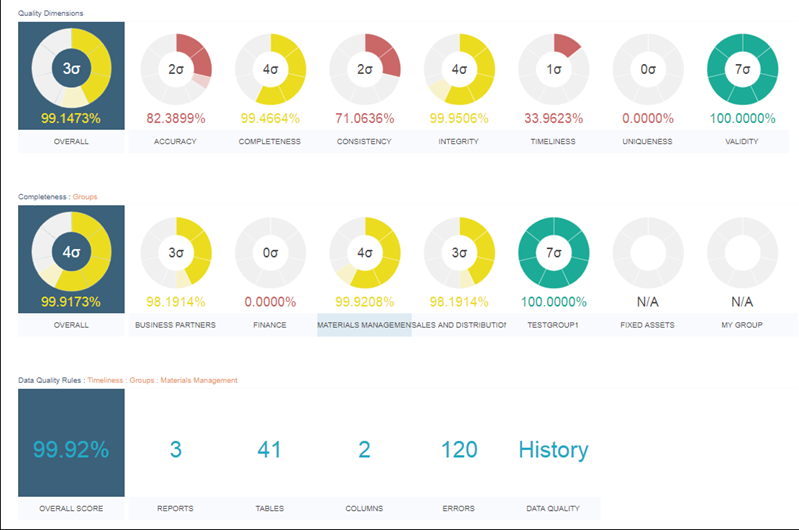Click the 71.0636% consistency value

(x=365, y=119)
